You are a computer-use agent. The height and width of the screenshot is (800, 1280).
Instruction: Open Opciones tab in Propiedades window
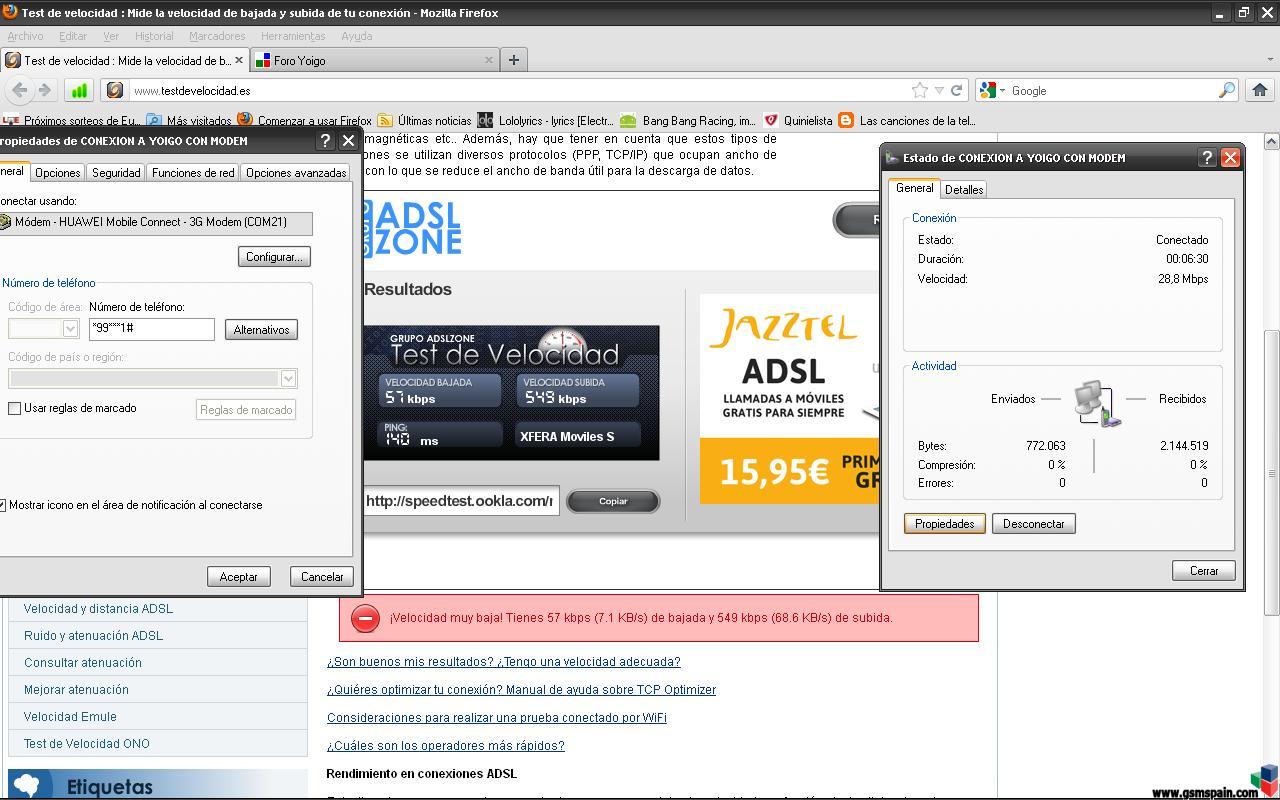58,173
